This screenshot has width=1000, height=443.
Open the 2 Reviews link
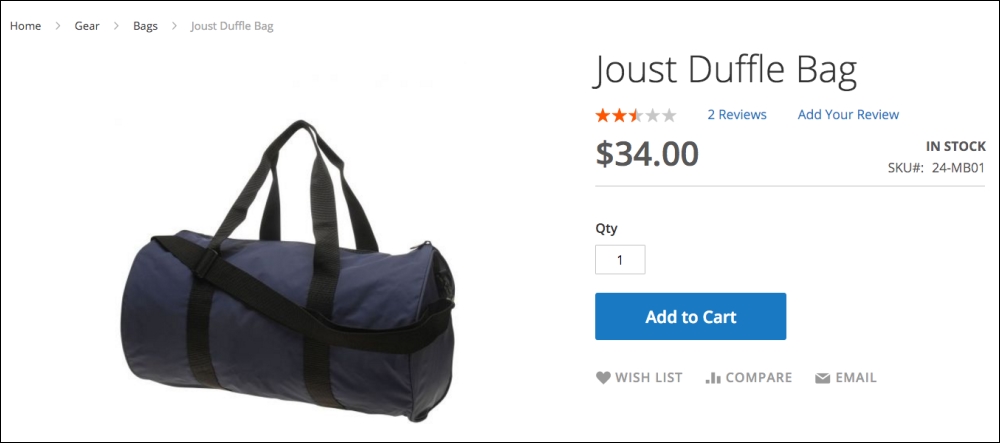click(x=737, y=115)
